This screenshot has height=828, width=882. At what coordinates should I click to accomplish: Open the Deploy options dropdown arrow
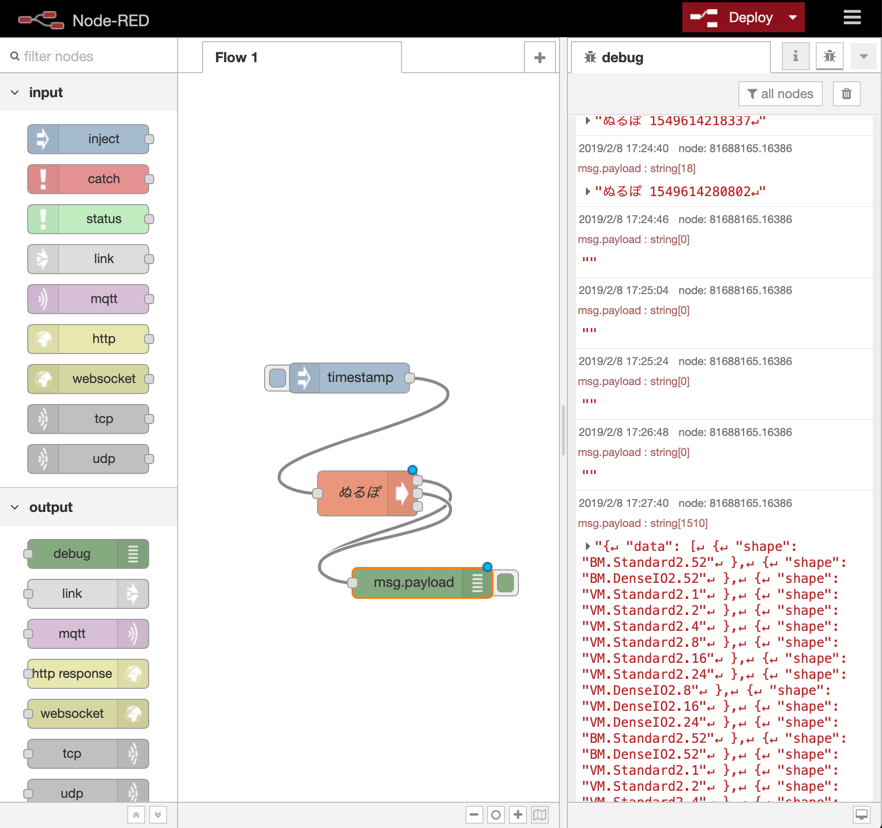(x=793, y=18)
